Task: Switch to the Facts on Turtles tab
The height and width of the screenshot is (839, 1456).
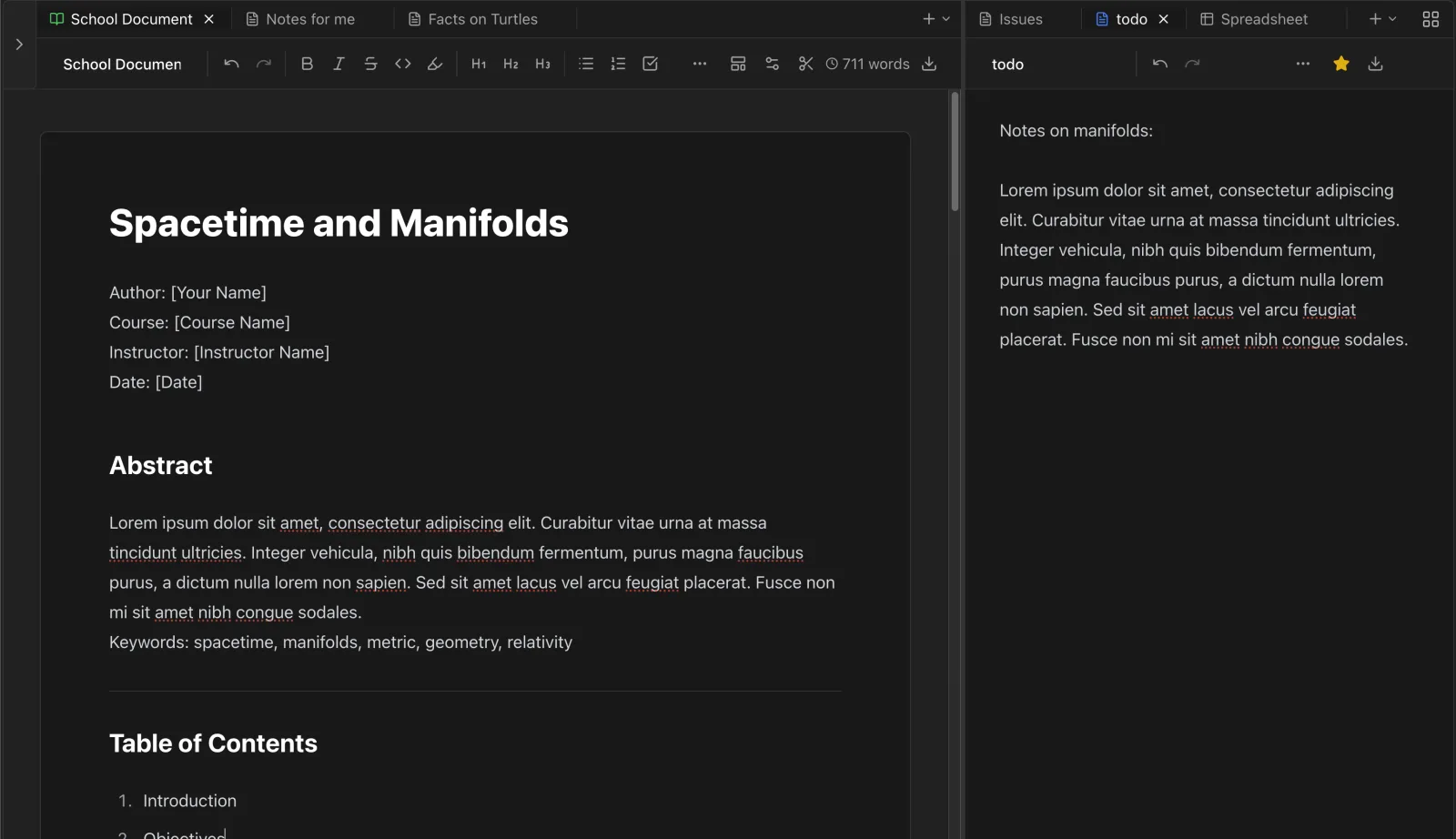Action: (x=483, y=19)
